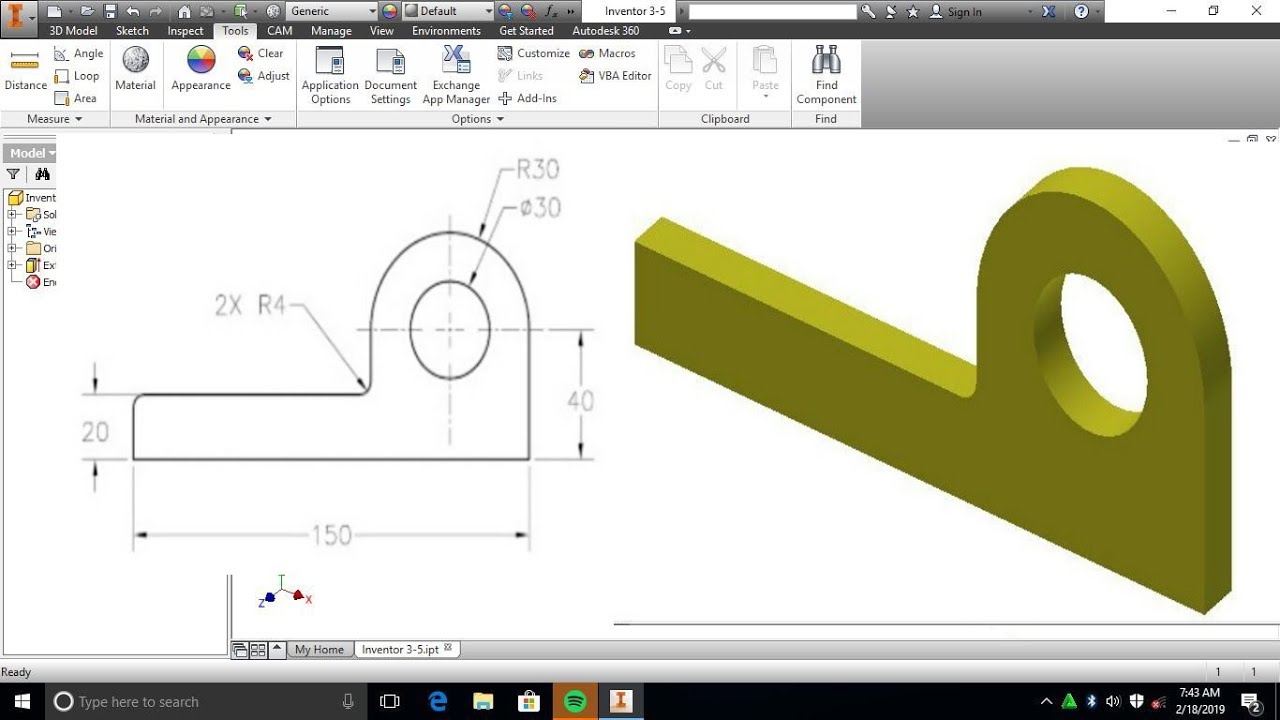Switch to the Sketch ribbon tab
The height and width of the screenshot is (720, 1280).
(x=132, y=31)
